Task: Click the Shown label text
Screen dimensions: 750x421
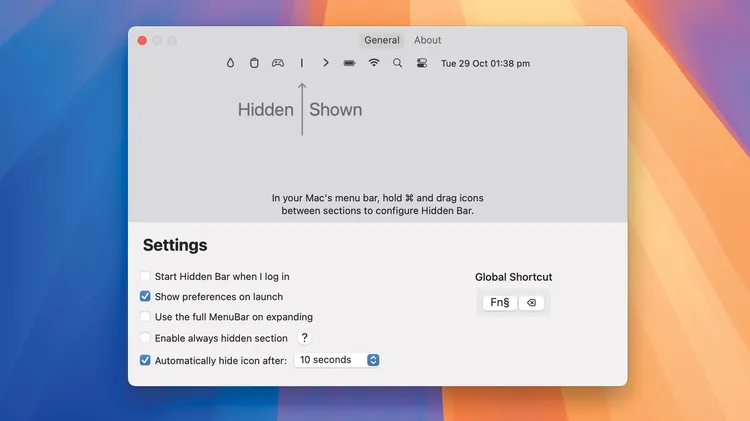Action: point(336,110)
